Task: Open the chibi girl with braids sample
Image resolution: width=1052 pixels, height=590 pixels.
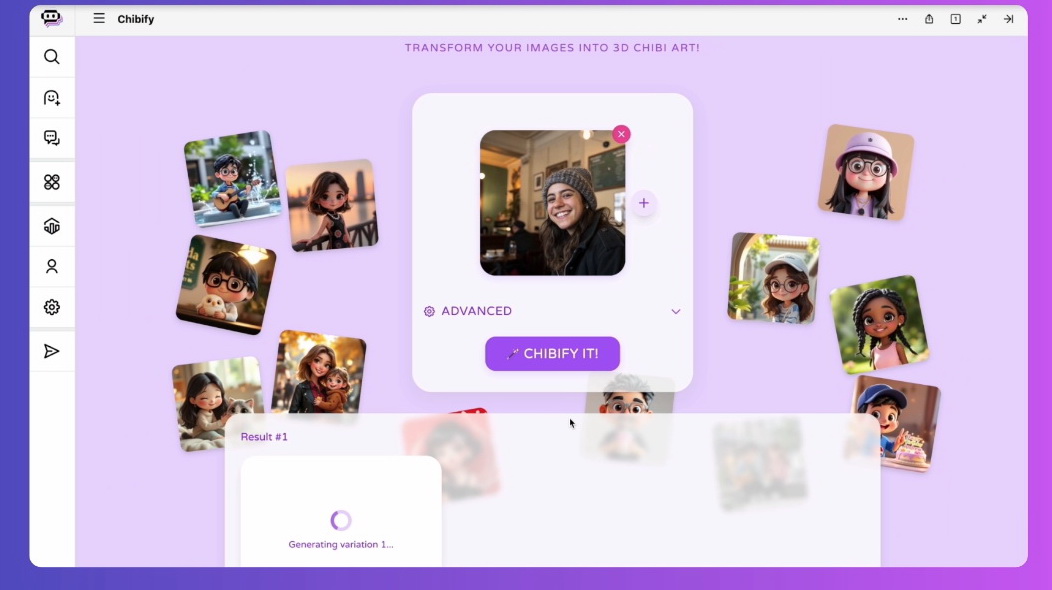Action: (880, 325)
